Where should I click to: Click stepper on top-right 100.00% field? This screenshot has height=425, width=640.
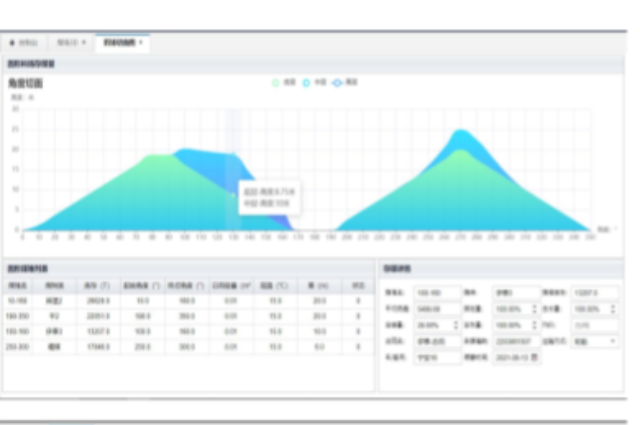612,309
